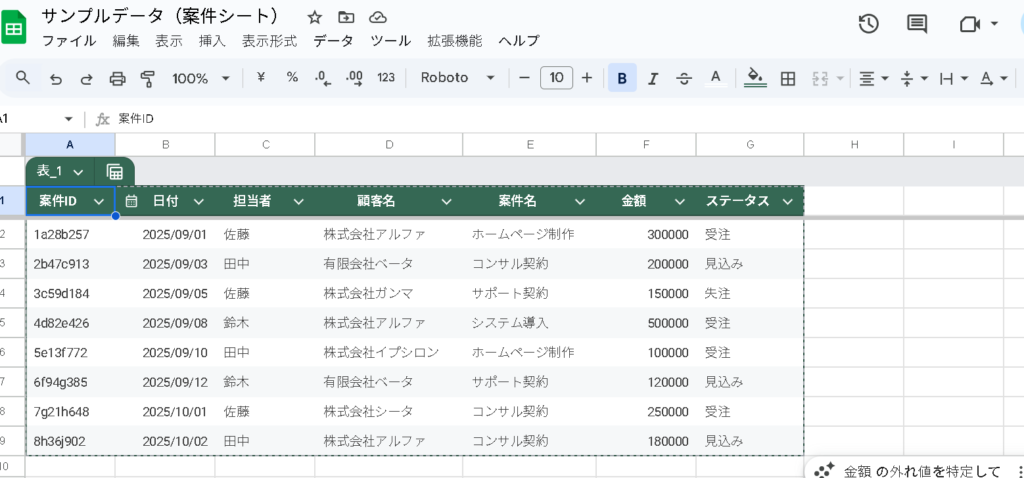Toggle bold formatting button

click(x=622, y=78)
